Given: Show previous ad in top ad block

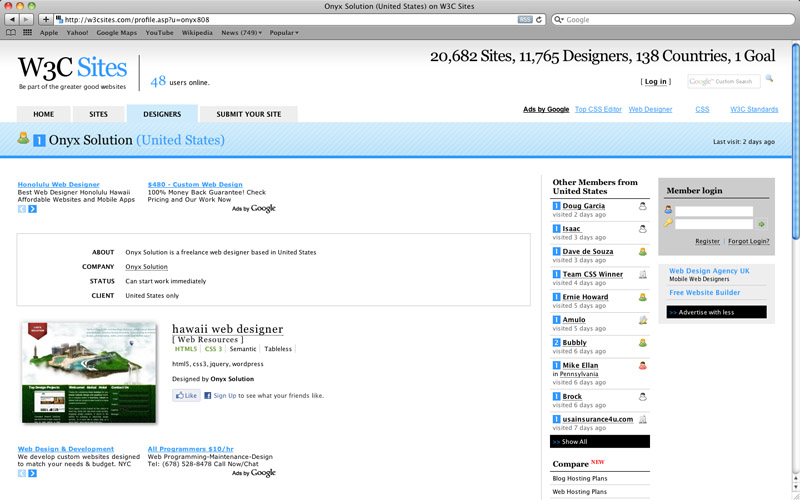Looking at the screenshot, I should [x=22, y=209].
